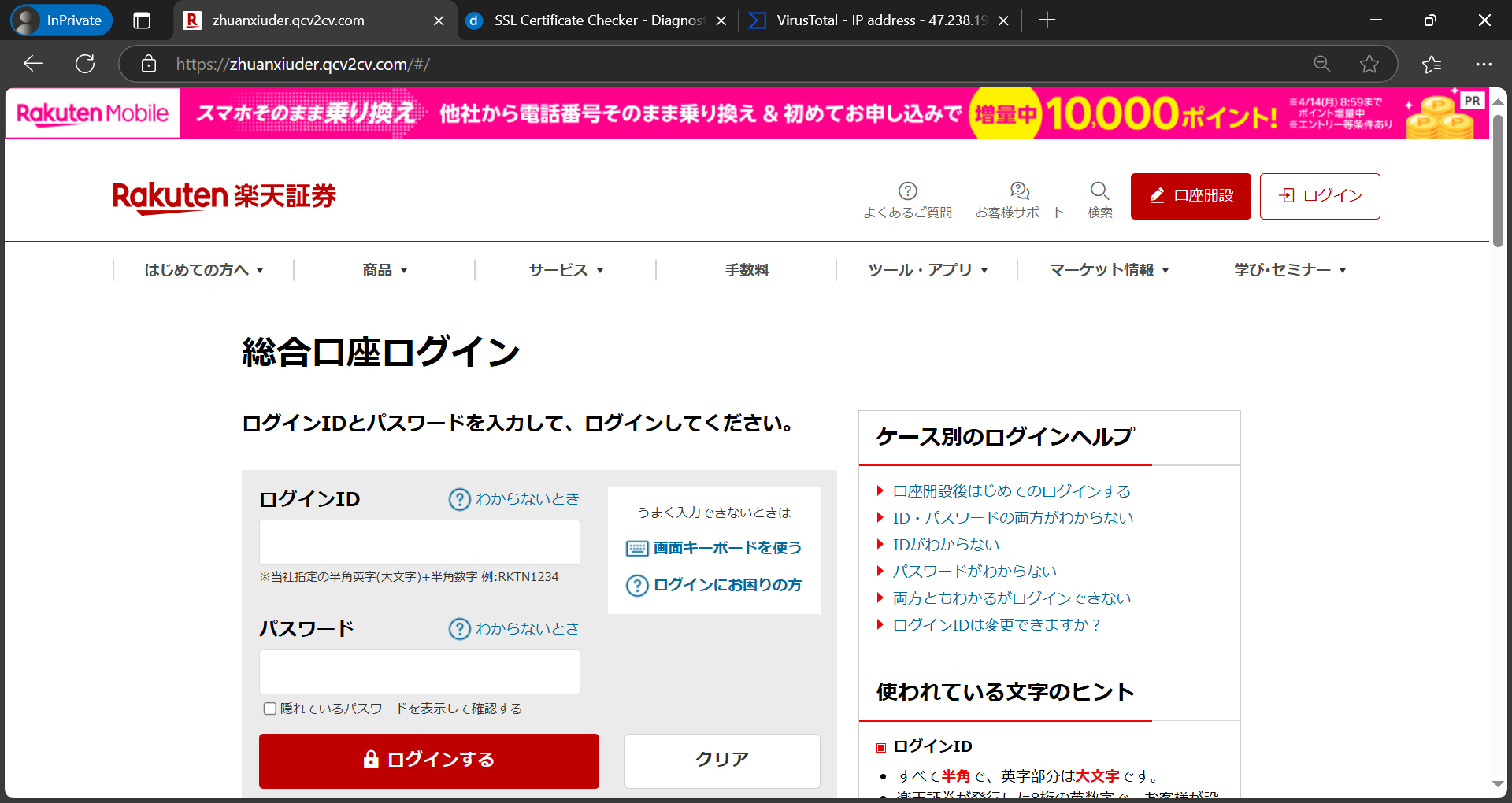The height and width of the screenshot is (803, 1512).
Task: Open 口座開設後はじめてのログインする link
Action: pyautogui.click(x=1011, y=491)
